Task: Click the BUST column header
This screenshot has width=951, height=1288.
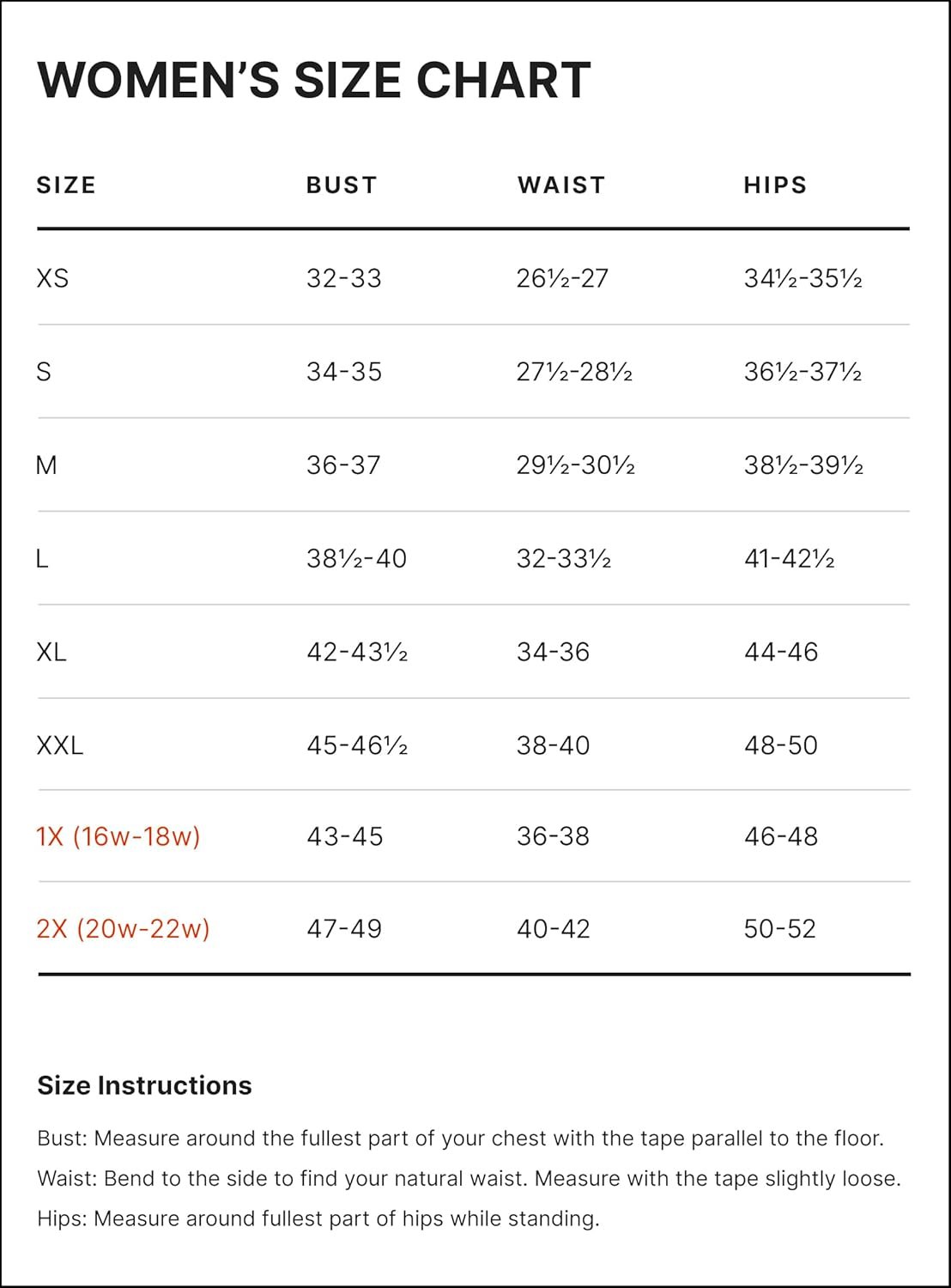Action: pos(342,185)
